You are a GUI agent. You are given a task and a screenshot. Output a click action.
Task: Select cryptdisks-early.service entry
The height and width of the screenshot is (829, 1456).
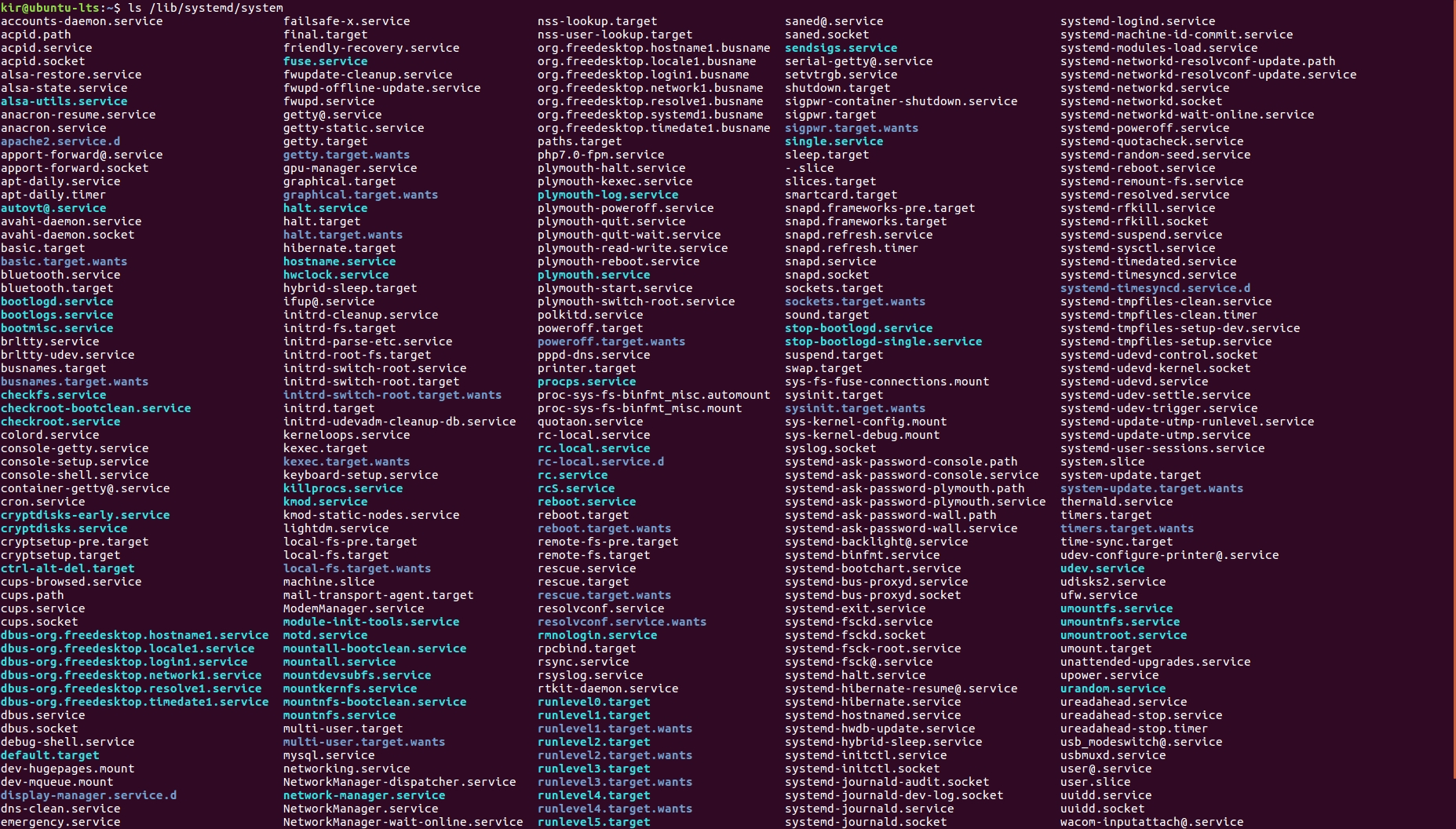(x=86, y=515)
